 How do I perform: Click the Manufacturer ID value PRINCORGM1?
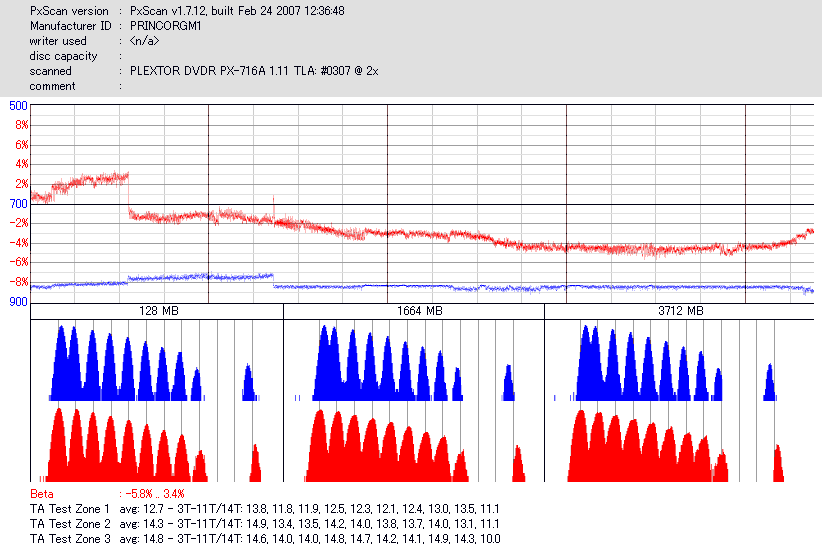166,26
